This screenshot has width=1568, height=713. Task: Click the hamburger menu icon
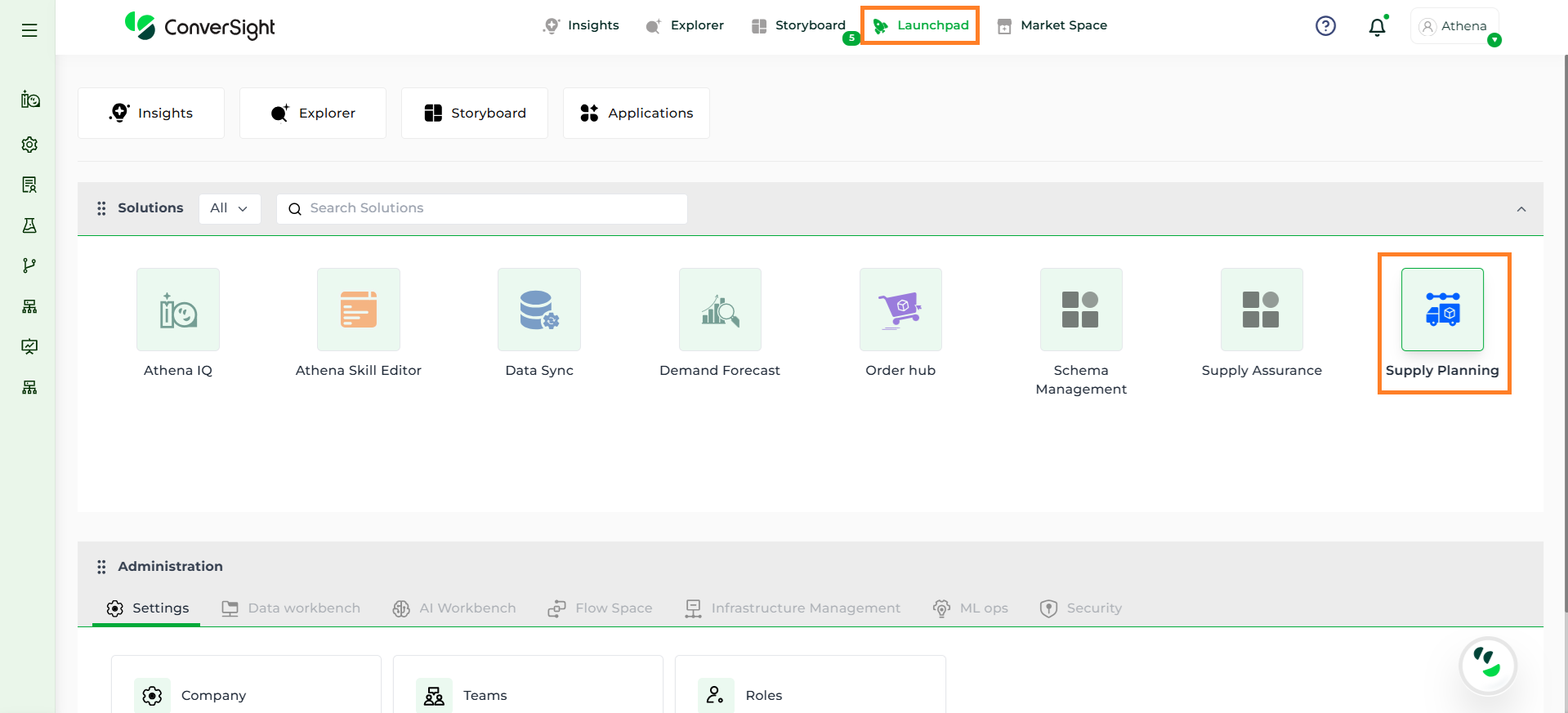29,30
